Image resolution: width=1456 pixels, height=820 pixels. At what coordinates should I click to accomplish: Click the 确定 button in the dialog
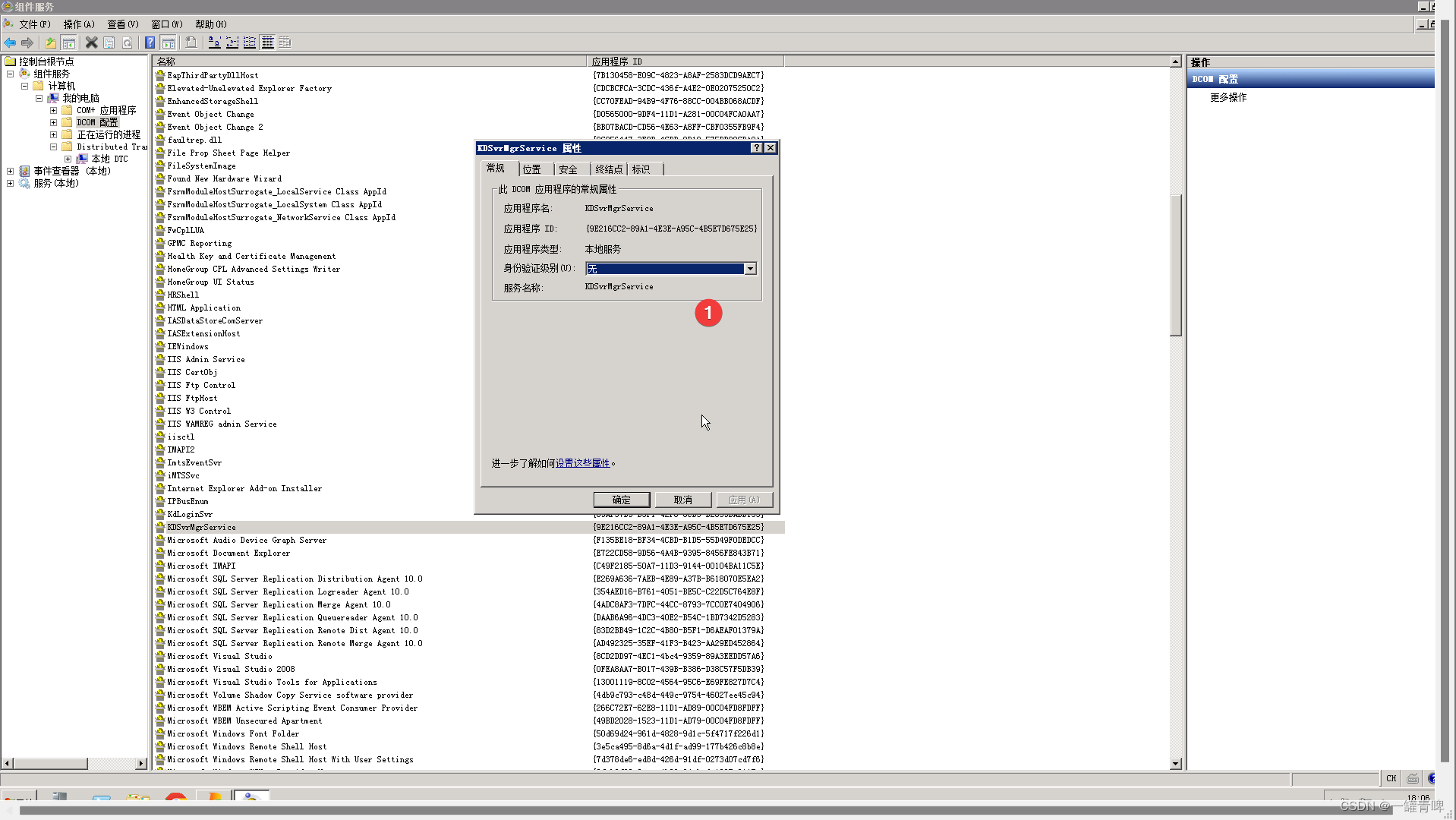(621, 500)
